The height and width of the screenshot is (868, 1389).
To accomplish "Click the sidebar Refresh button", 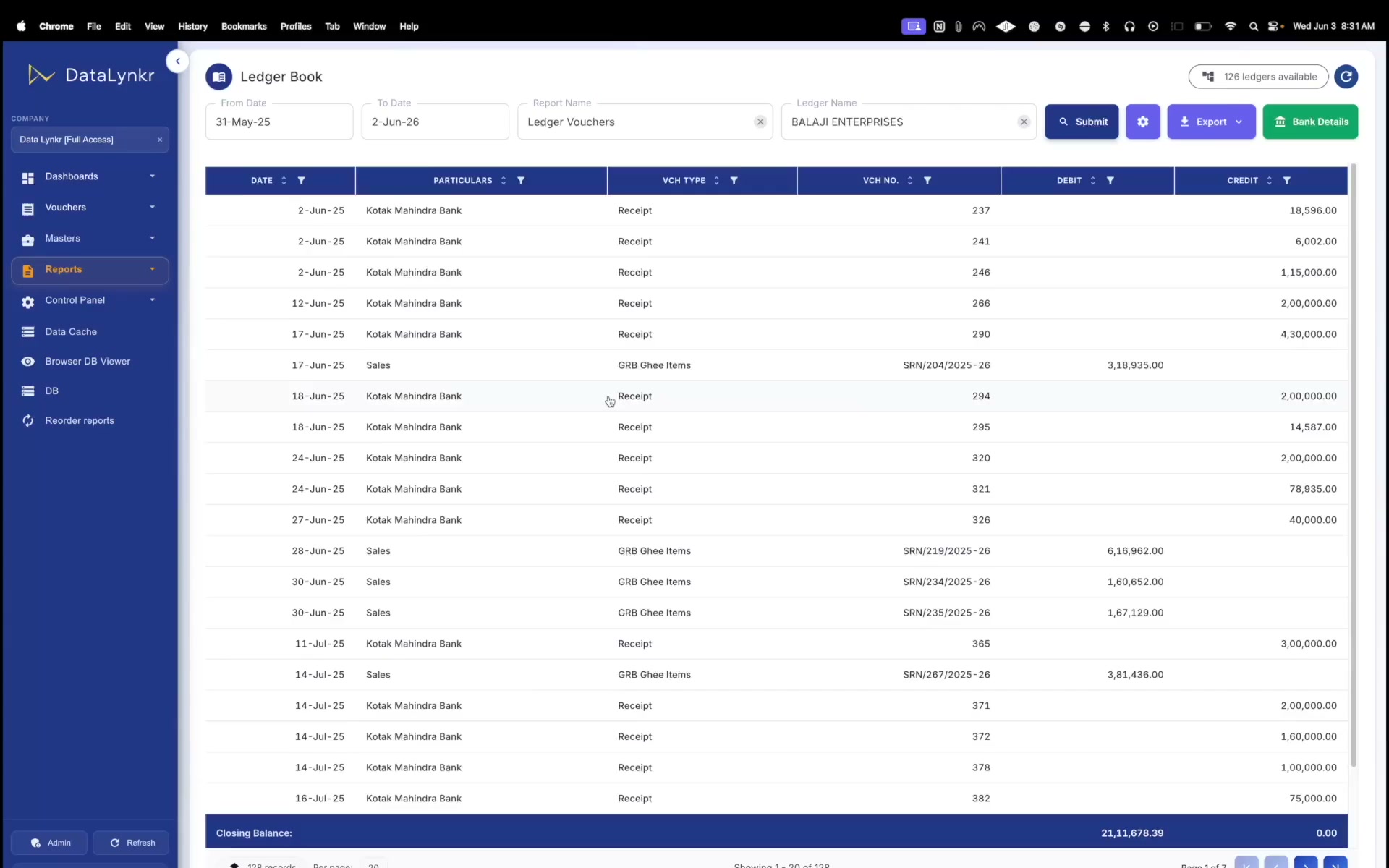I will 131,843.
